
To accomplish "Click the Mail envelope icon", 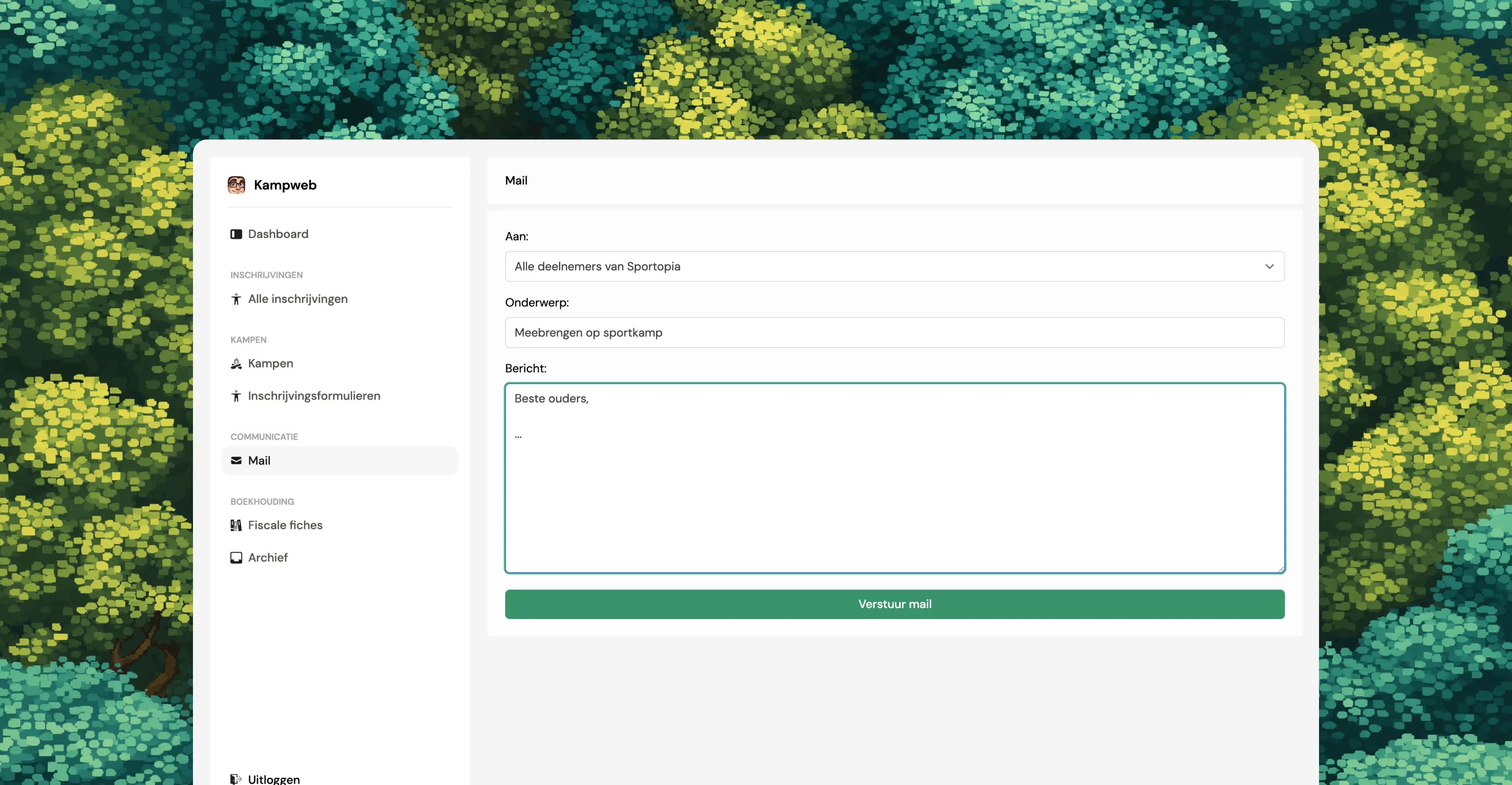I will [236, 460].
